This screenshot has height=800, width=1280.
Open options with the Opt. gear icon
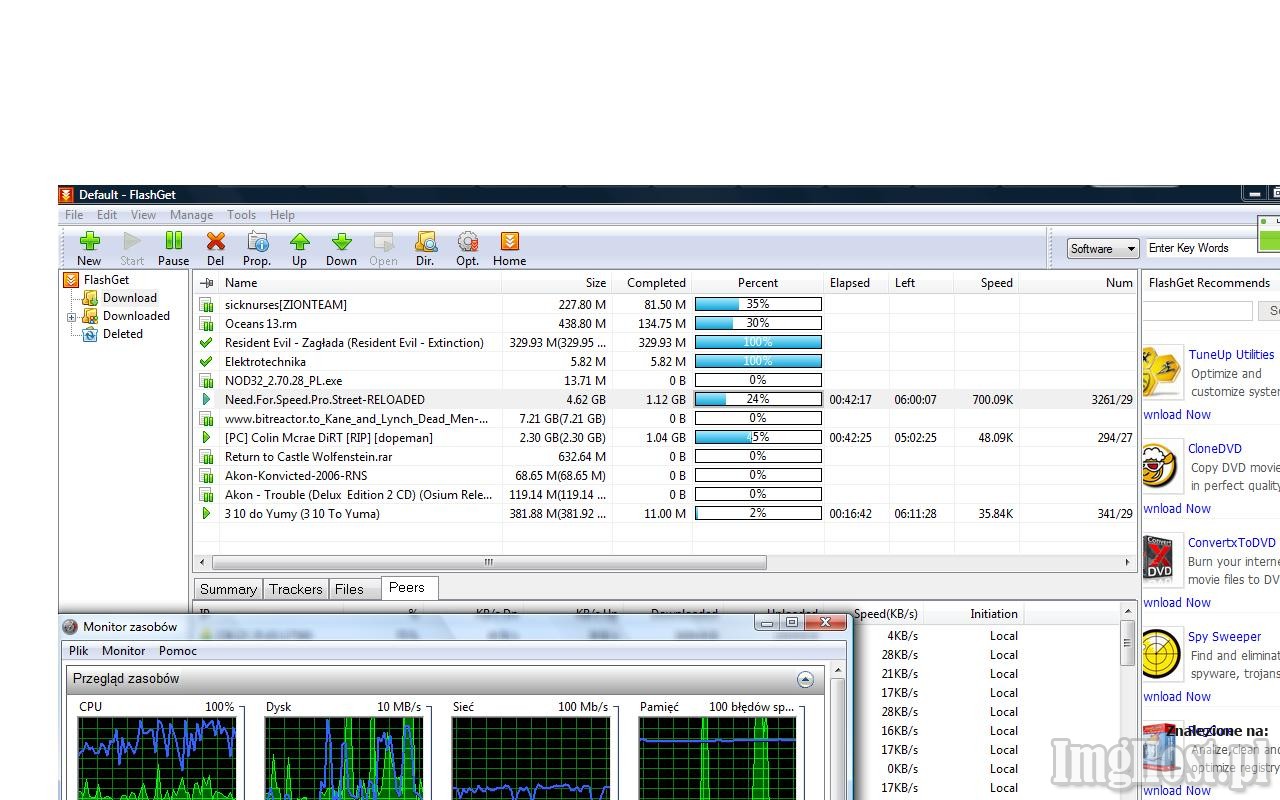[x=467, y=248]
